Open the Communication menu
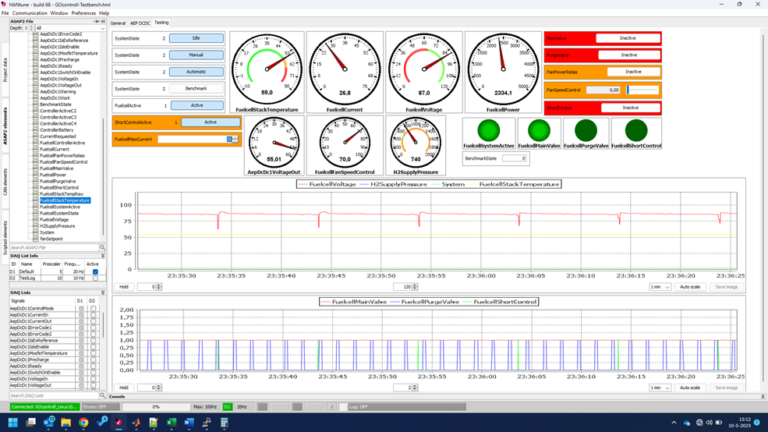 pos(29,13)
